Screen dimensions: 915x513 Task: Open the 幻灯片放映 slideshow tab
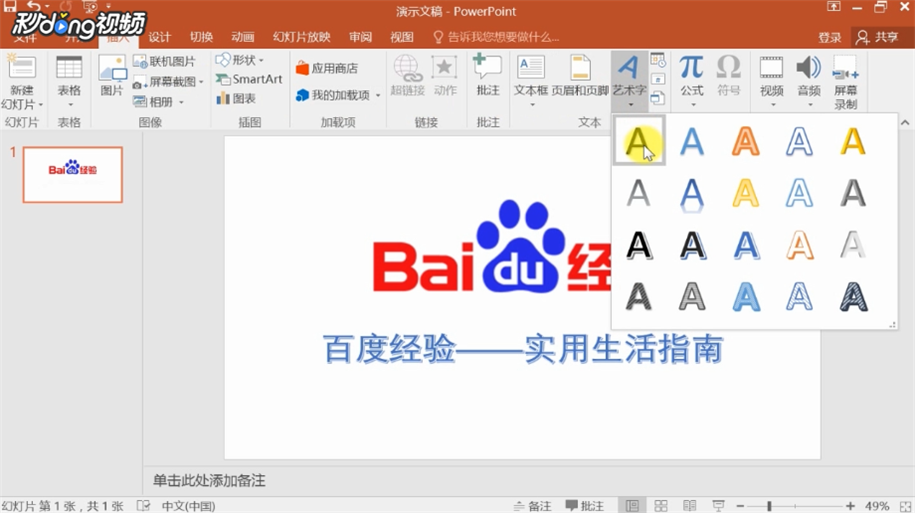click(302, 37)
